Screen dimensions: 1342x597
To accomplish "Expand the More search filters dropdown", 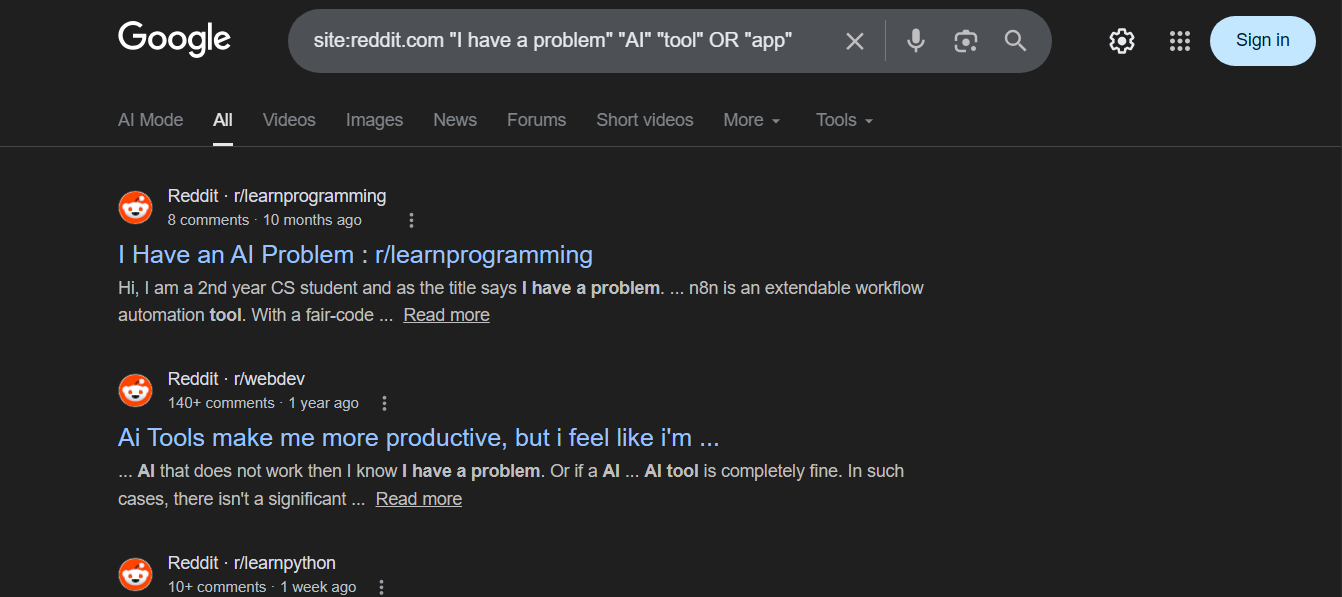I will [x=752, y=120].
